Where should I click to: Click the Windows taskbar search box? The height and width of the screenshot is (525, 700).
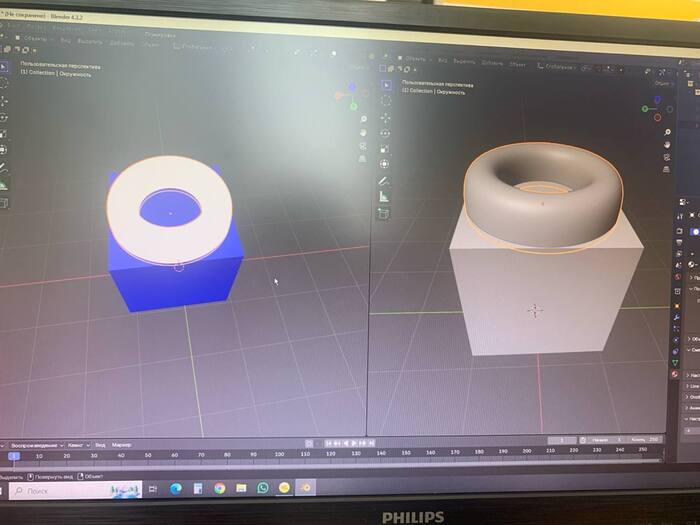[58, 490]
